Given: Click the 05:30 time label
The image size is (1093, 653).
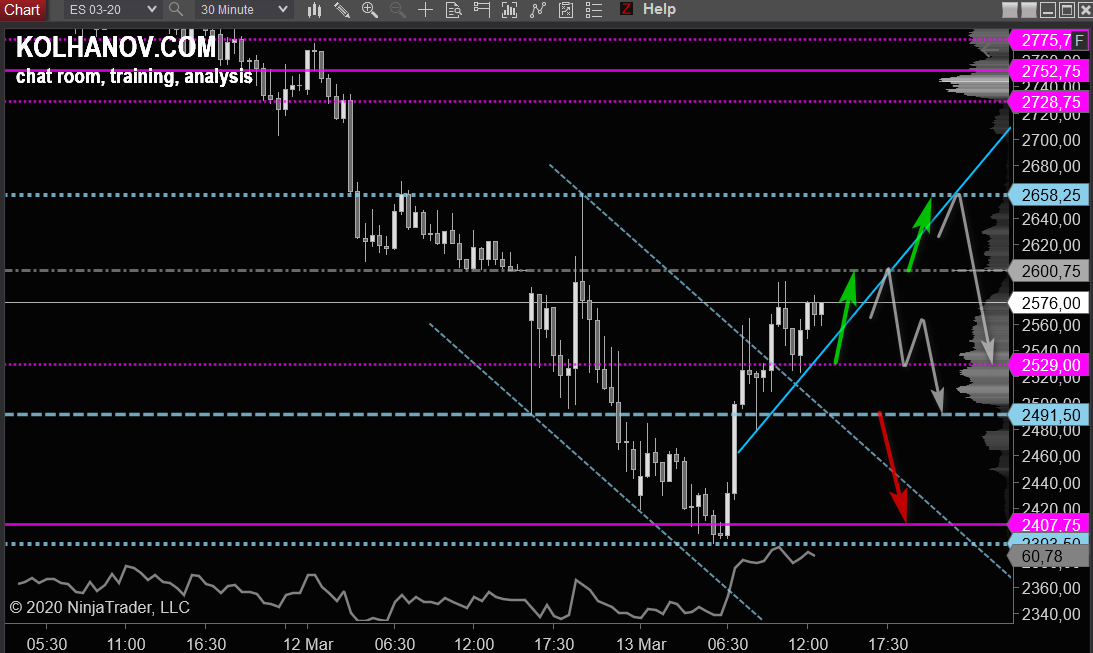Looking at the screenshot, I should tap(47, 644).
